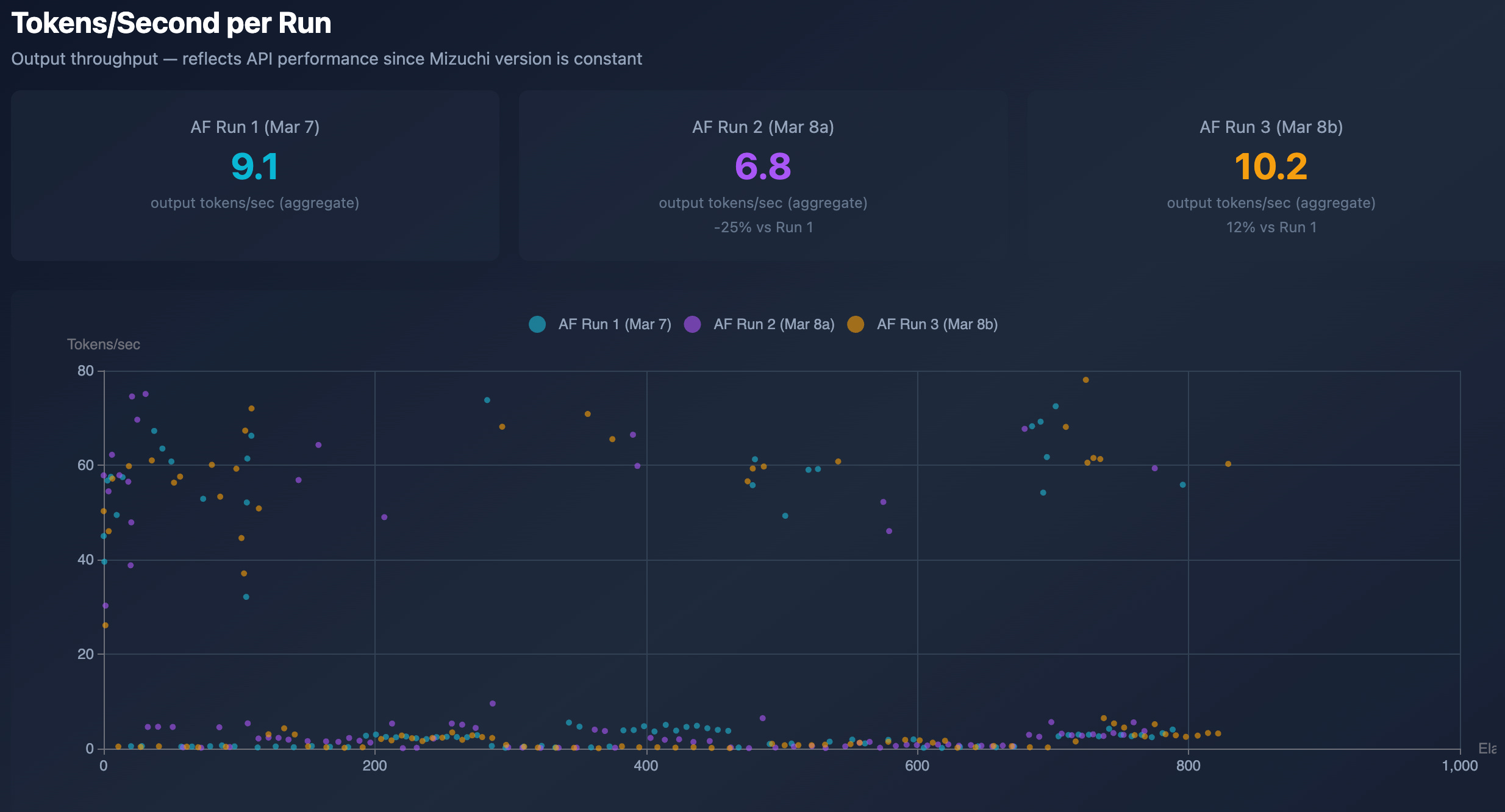This screenshot has height=812, width=1505.
Task: Toggle AF Run 2 legend marker
Action: click(692, 324)
